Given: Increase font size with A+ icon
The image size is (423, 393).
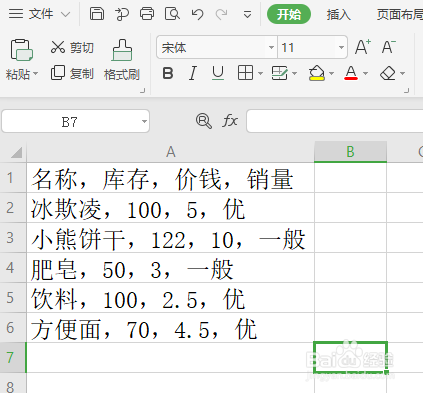Looking at the screenshot, I should point(363,47).
